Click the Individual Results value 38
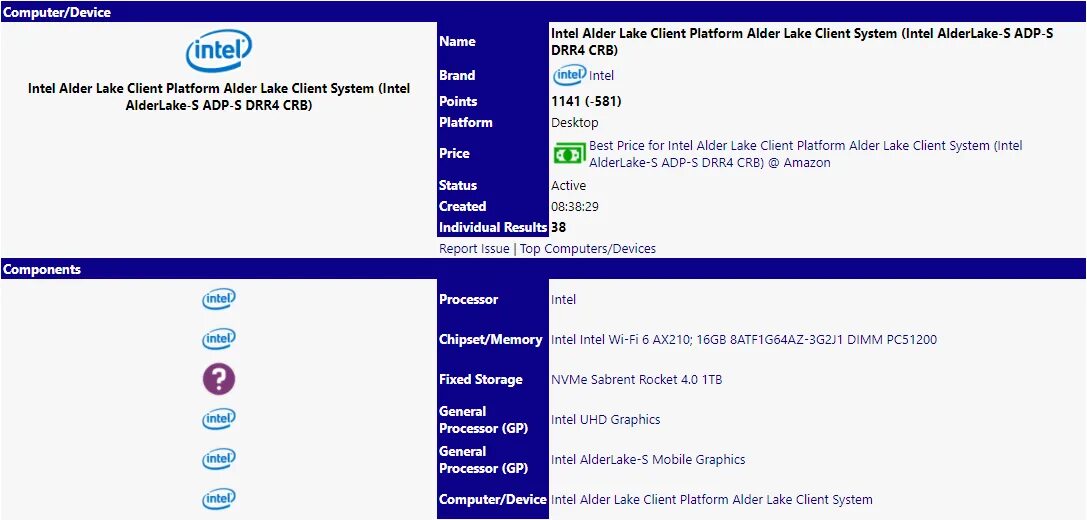This screenshot has width=1087, height=520. [x=558, y=227]
